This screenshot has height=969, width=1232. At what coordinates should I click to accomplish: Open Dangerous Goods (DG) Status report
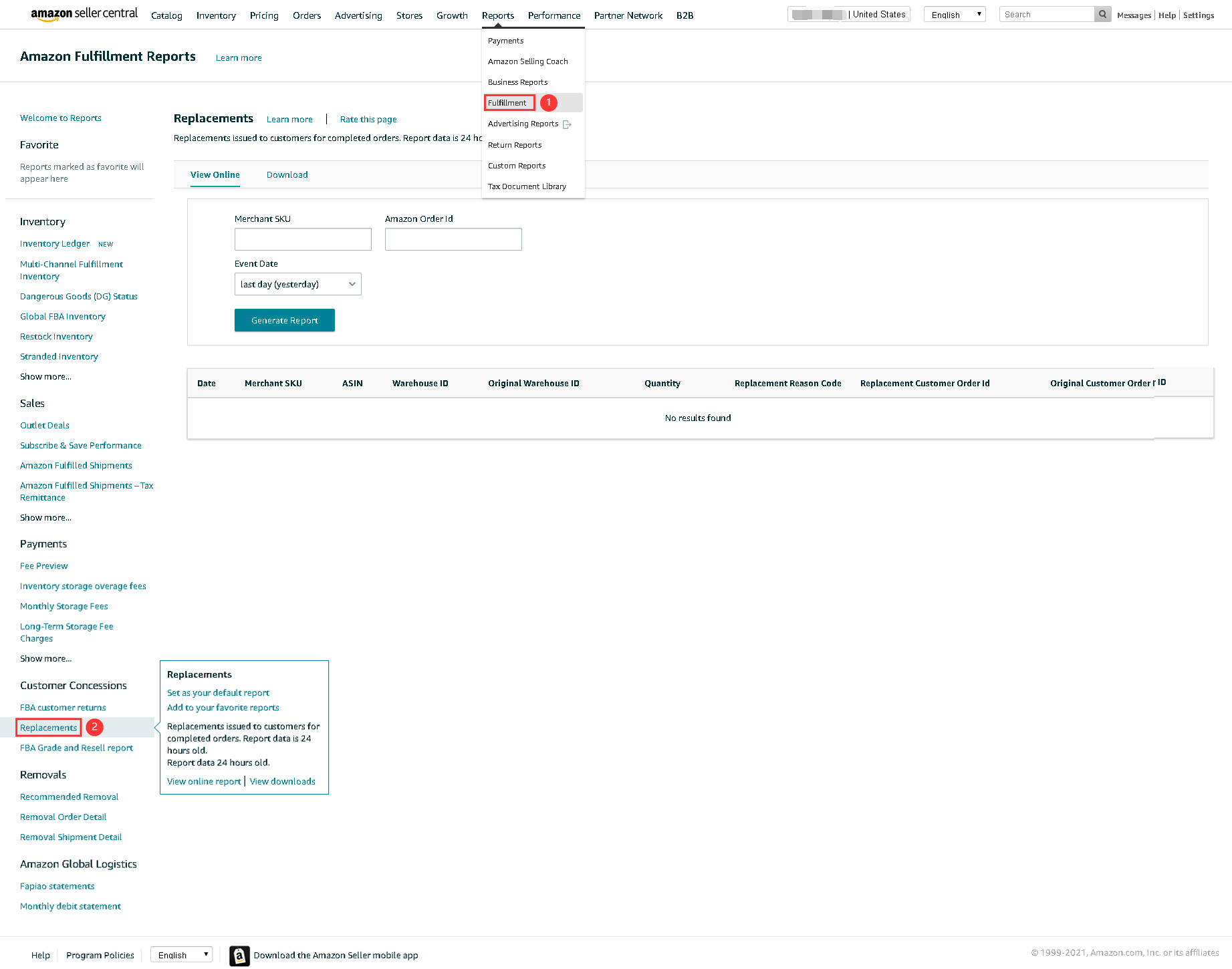coord(79,297)
